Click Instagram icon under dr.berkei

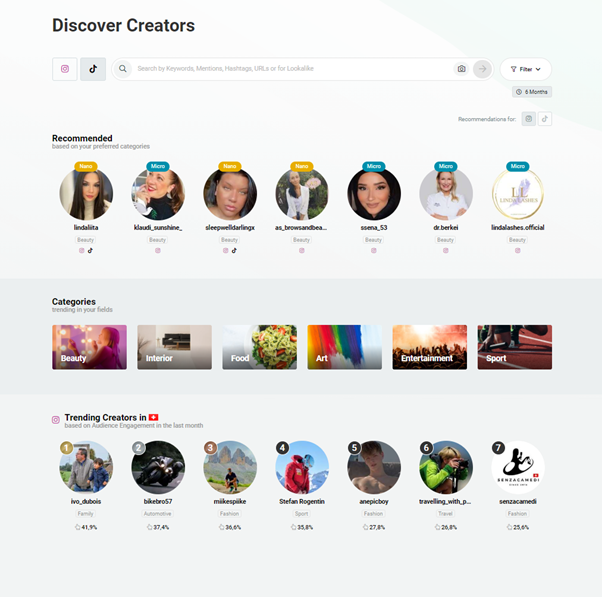[x=446, y=250]
